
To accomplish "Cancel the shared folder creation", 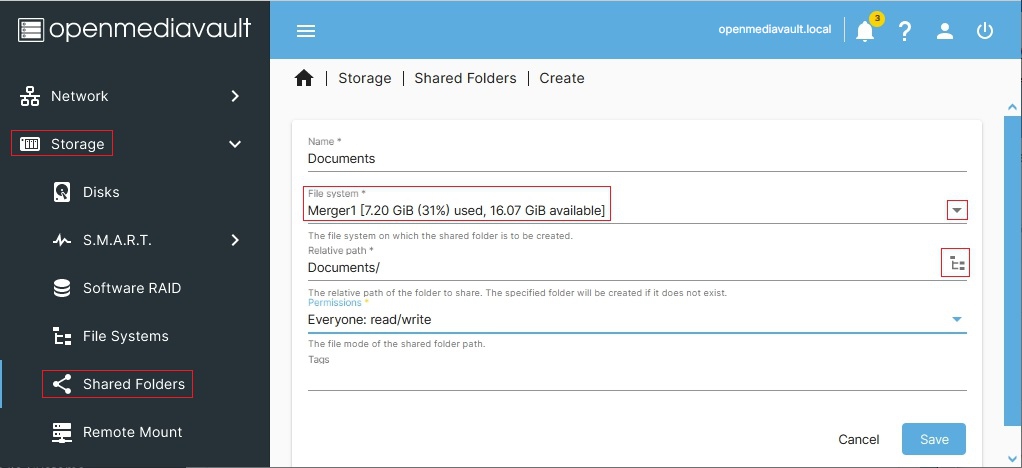I will 859,439.
